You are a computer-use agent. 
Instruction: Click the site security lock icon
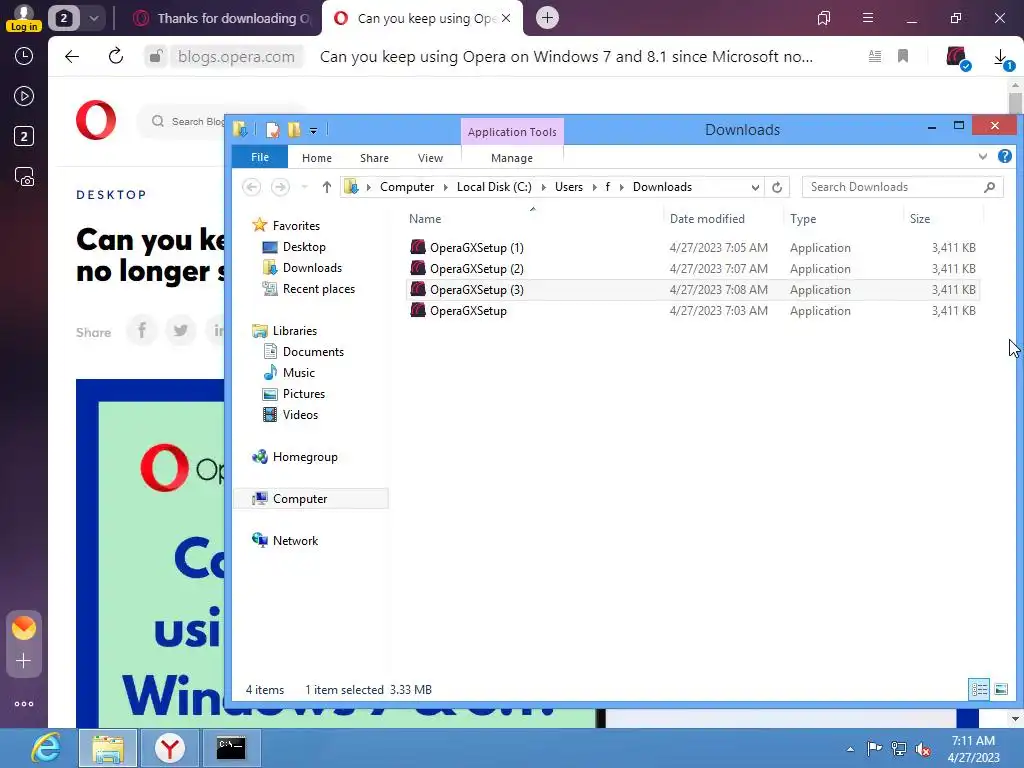point(155,57)
